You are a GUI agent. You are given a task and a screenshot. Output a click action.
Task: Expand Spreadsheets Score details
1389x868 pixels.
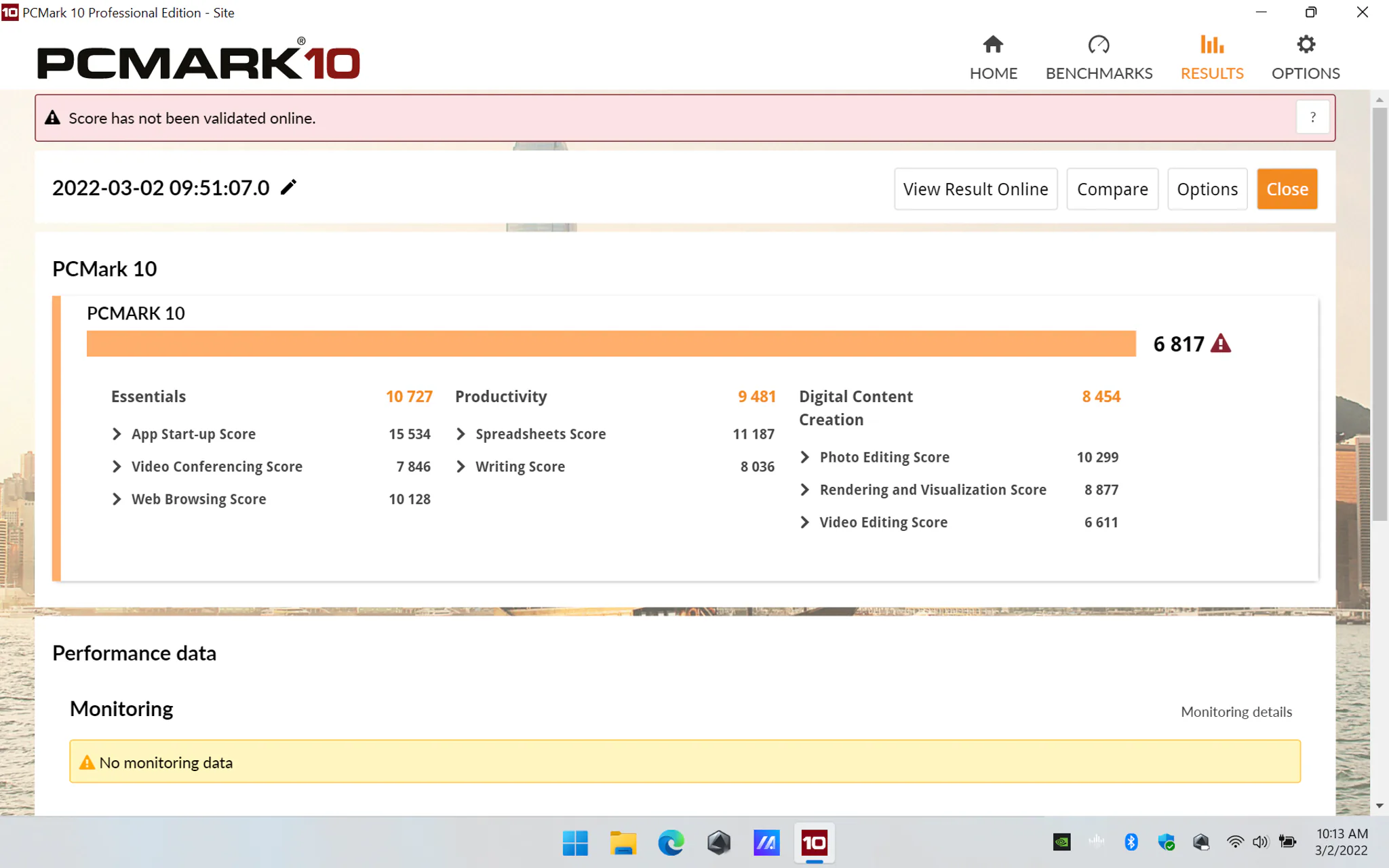tap(461, 434)
